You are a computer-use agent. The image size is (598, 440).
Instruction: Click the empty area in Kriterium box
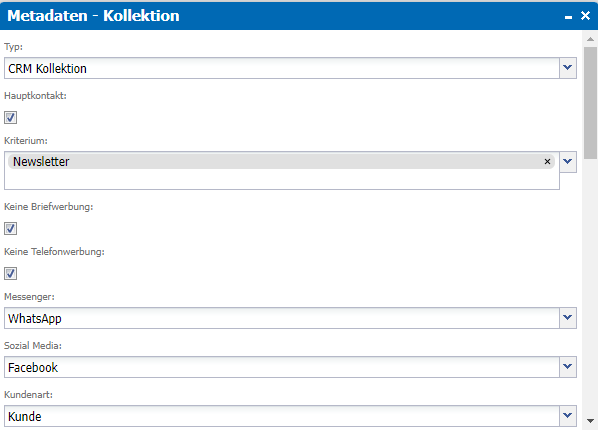[x=282, y=179]
